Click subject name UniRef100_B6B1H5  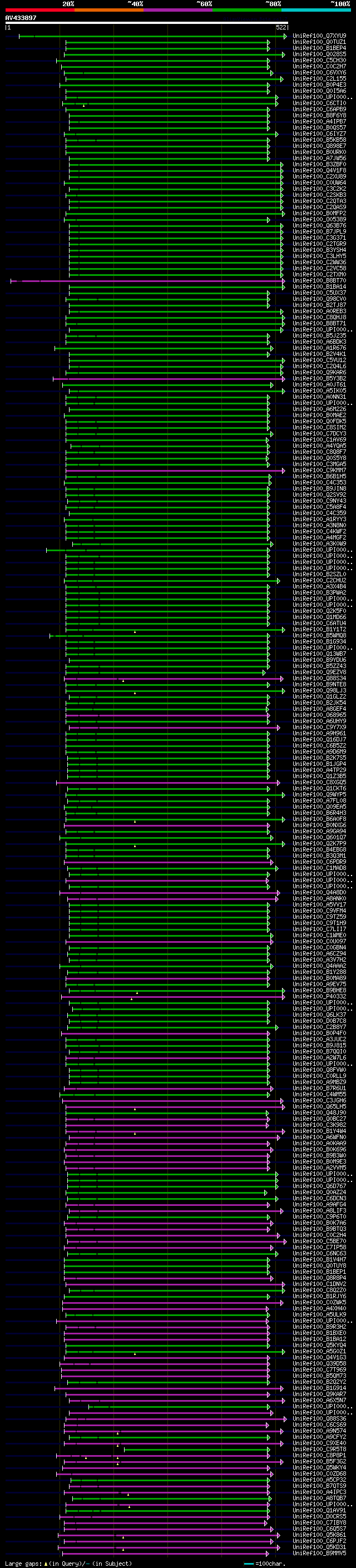pyautogui.click(x=319, y=477)
